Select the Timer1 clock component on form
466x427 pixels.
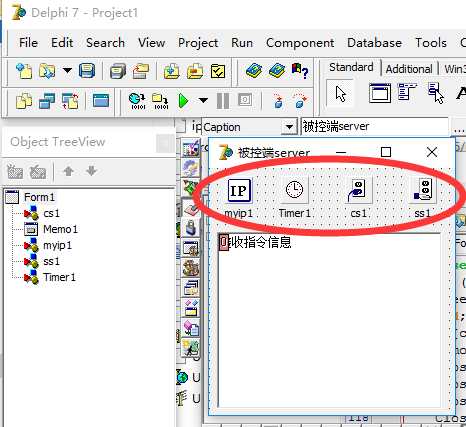point(295,190)
